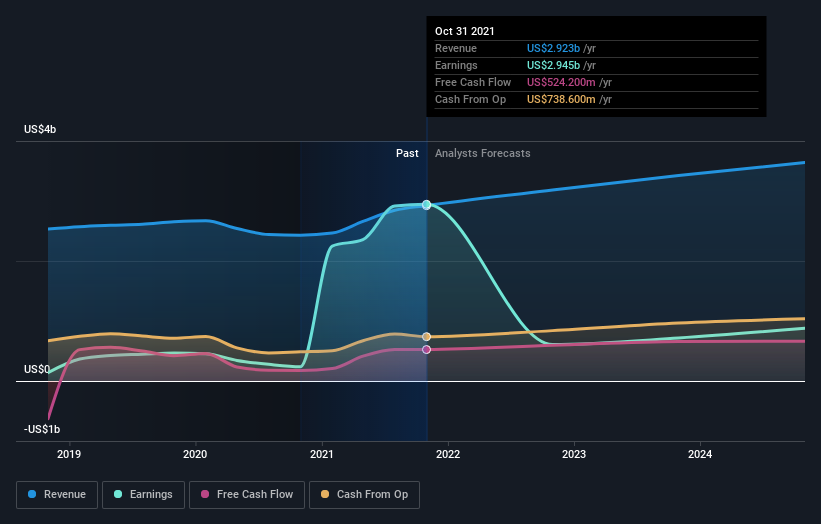
Task: Click the Revenue row label in tooltip
Action: coord(456,48)
